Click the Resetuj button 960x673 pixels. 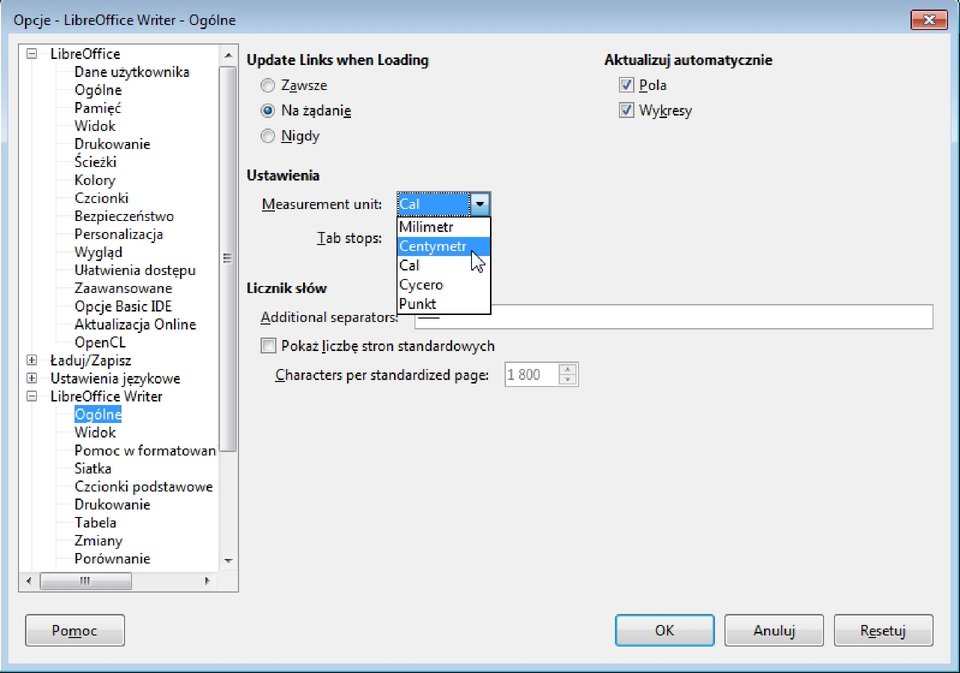pyautogui.click(x=883, y=630)
